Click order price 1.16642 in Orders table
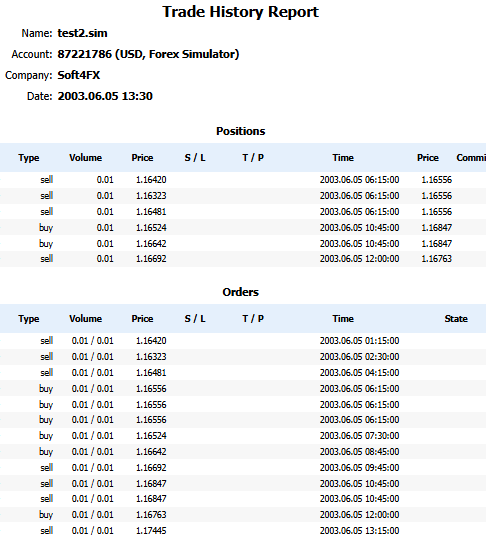Screen dimensions: 486x548 pos(151,452)
